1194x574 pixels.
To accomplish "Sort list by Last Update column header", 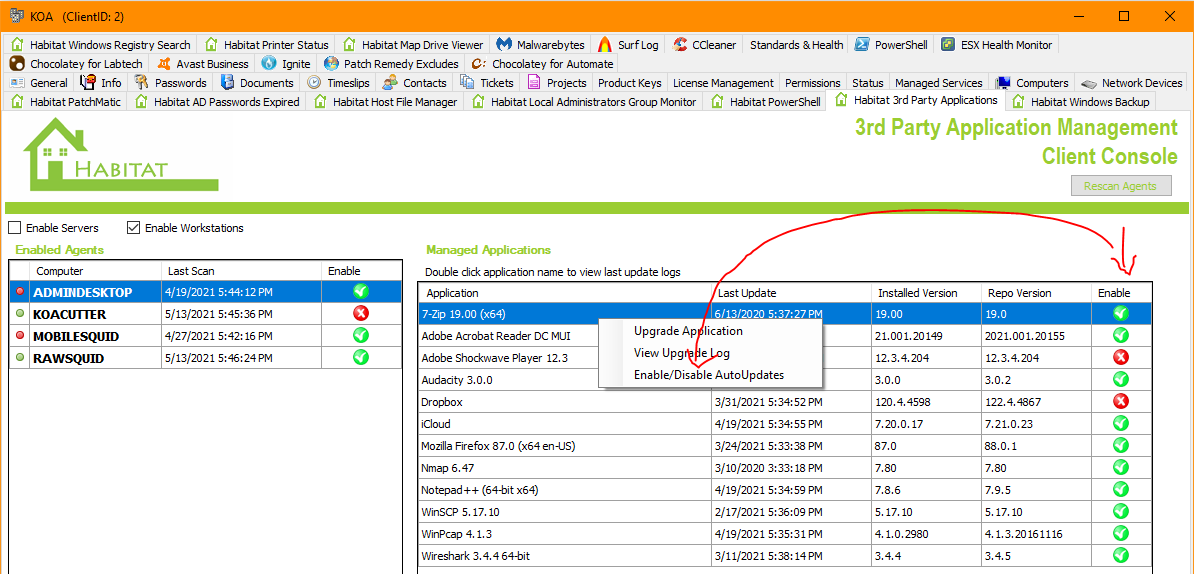I will pyautogui.click(x=745, y=293).
